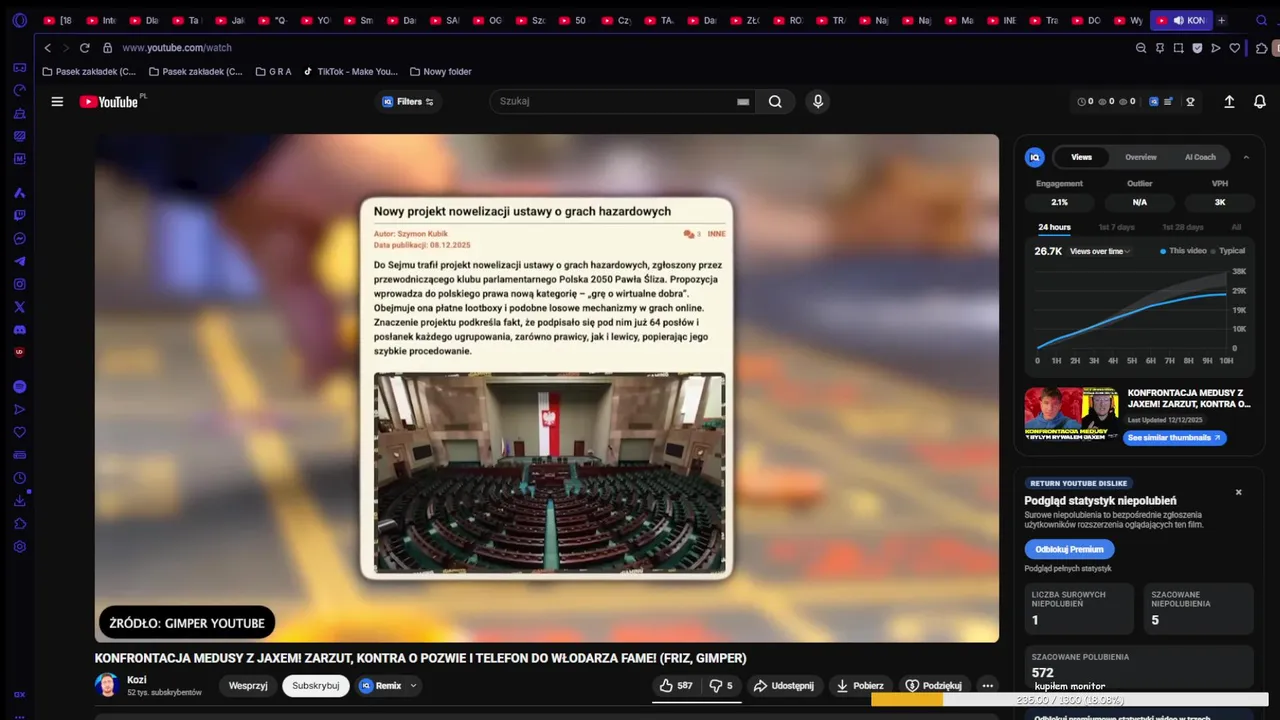This screenshot has height=720, width=1280.
Task: Open the Nowy folder bookmark folder
Action: (x=440, y=72)
